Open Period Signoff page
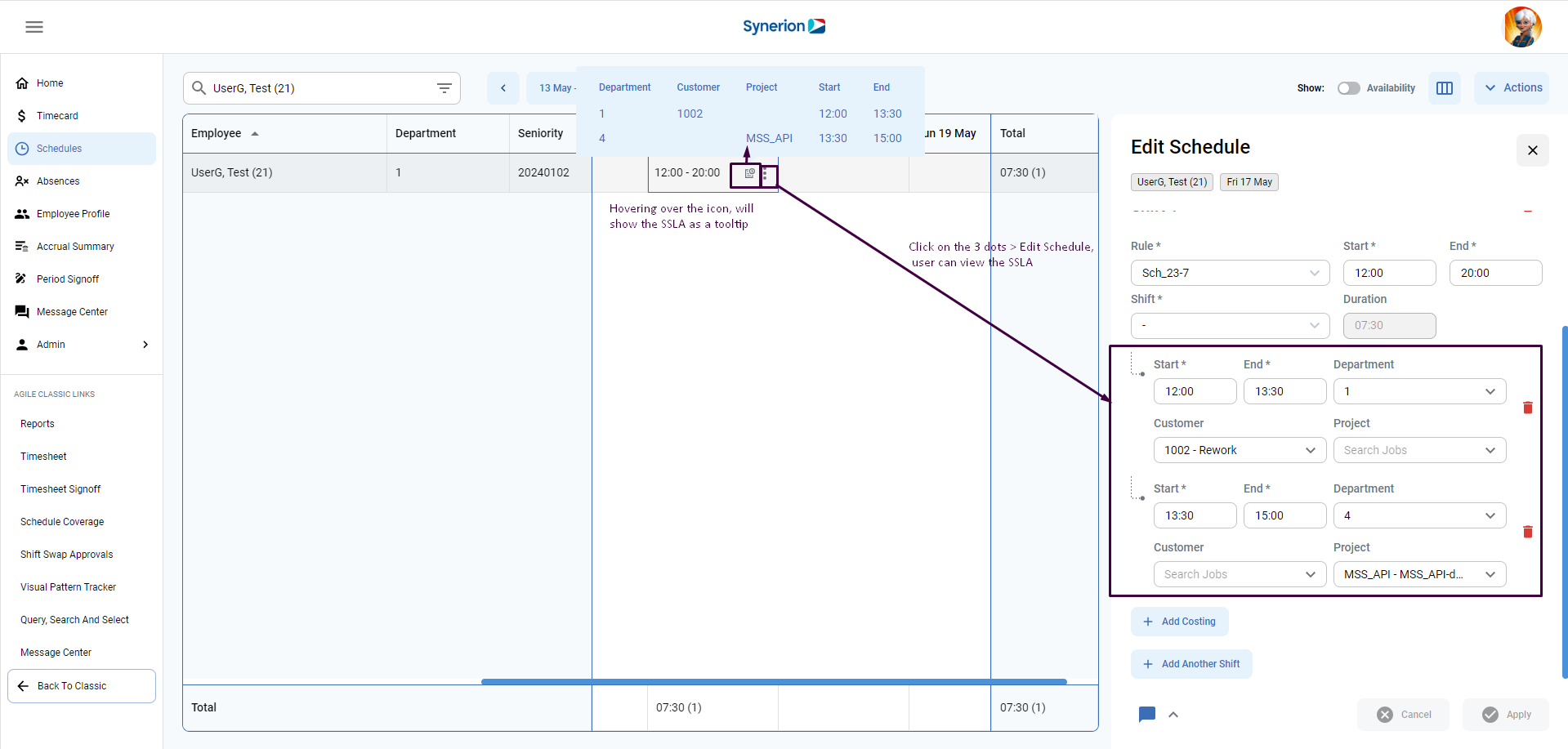 pos(82,279)
